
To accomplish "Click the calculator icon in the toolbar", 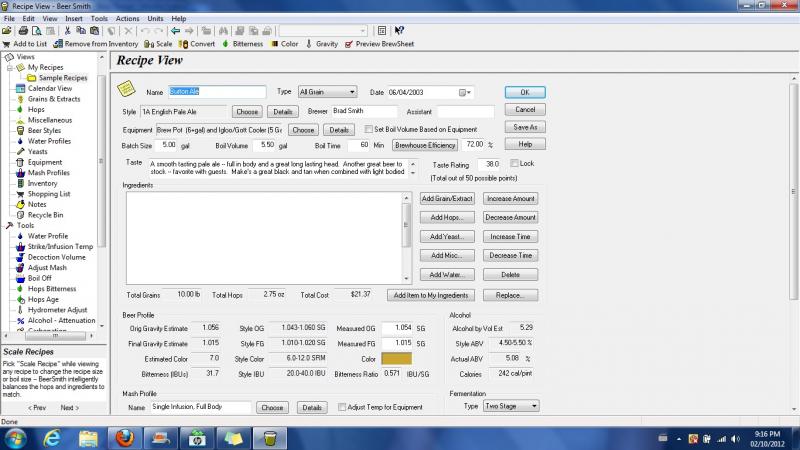I will pyautogui.click(x=382, y=31).
